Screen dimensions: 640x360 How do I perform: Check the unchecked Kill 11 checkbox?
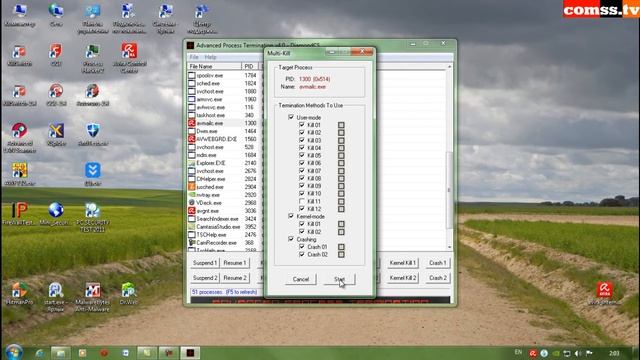tap(302, 201)
